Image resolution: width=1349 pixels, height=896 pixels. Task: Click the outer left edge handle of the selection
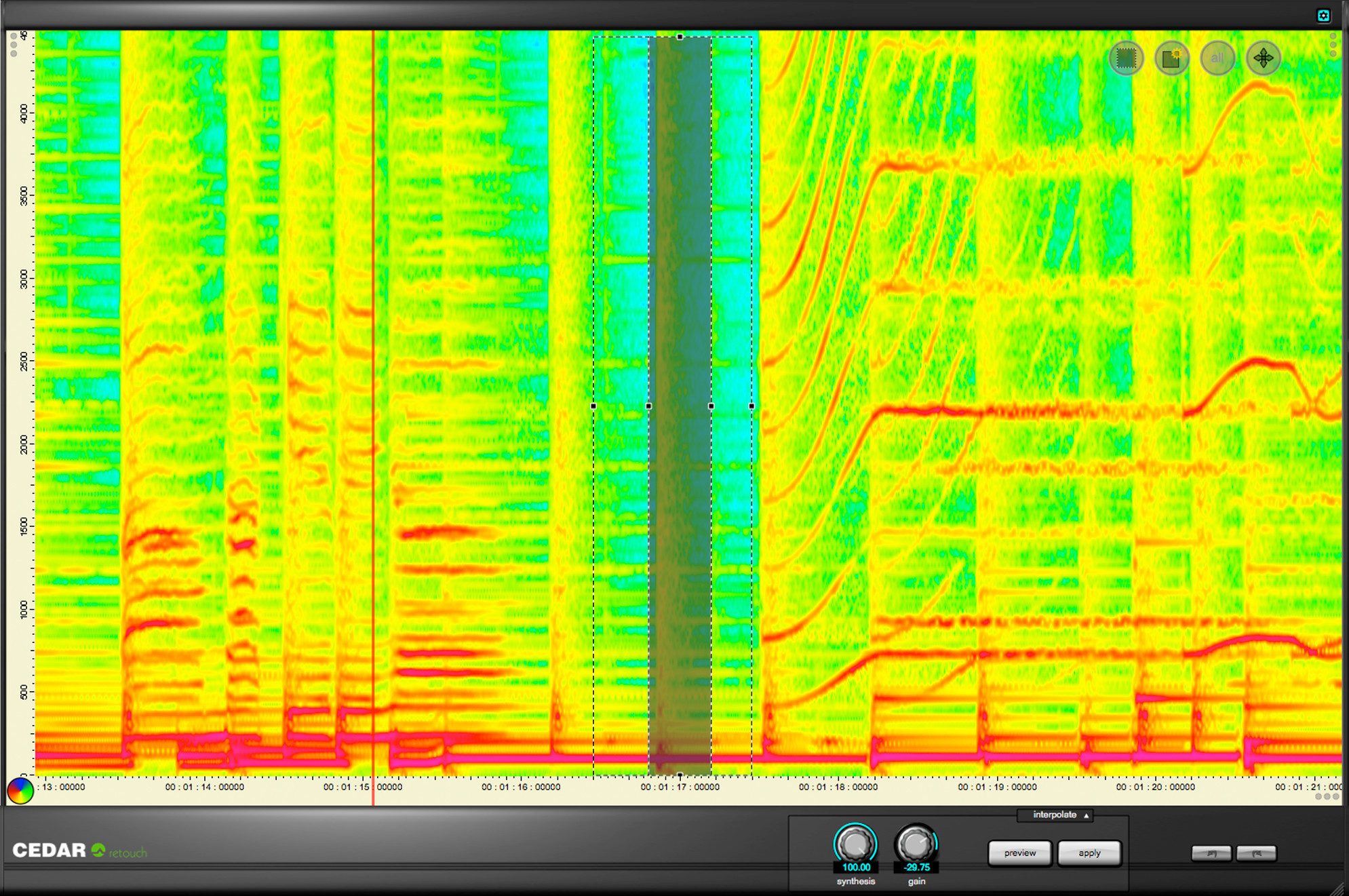pos(593,406)
